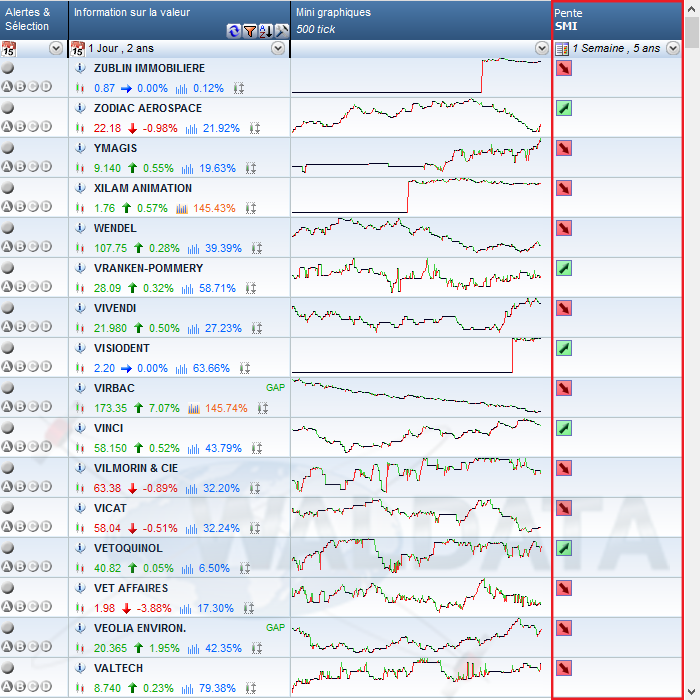Click the vertical scrollbar thumb
This screenshot has height=700, width=700.
[x=692, y=32]
